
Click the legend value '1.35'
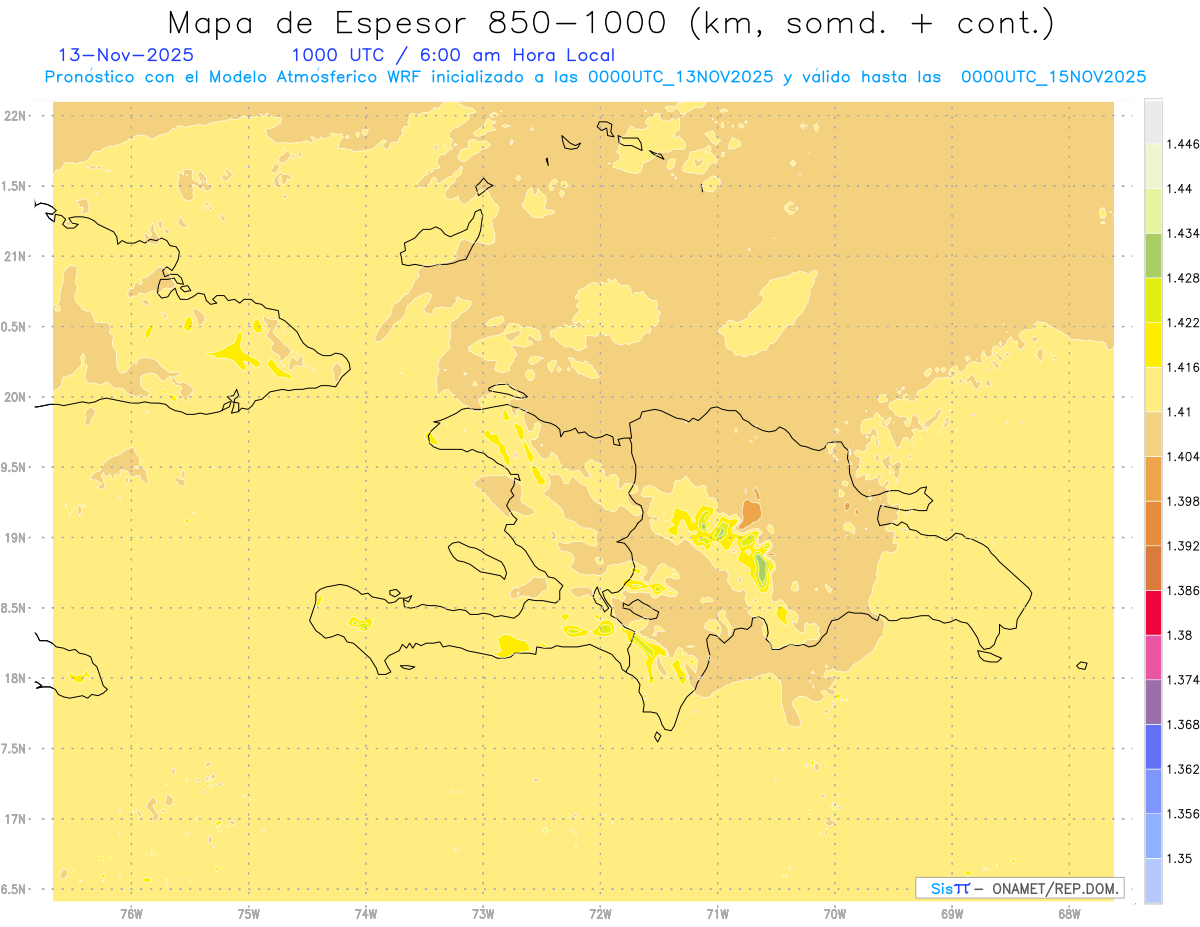point(1179,859)
